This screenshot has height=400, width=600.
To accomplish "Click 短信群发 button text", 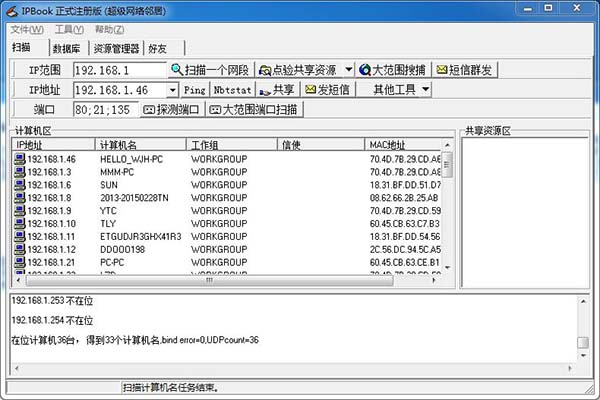I will pos(470,70).
